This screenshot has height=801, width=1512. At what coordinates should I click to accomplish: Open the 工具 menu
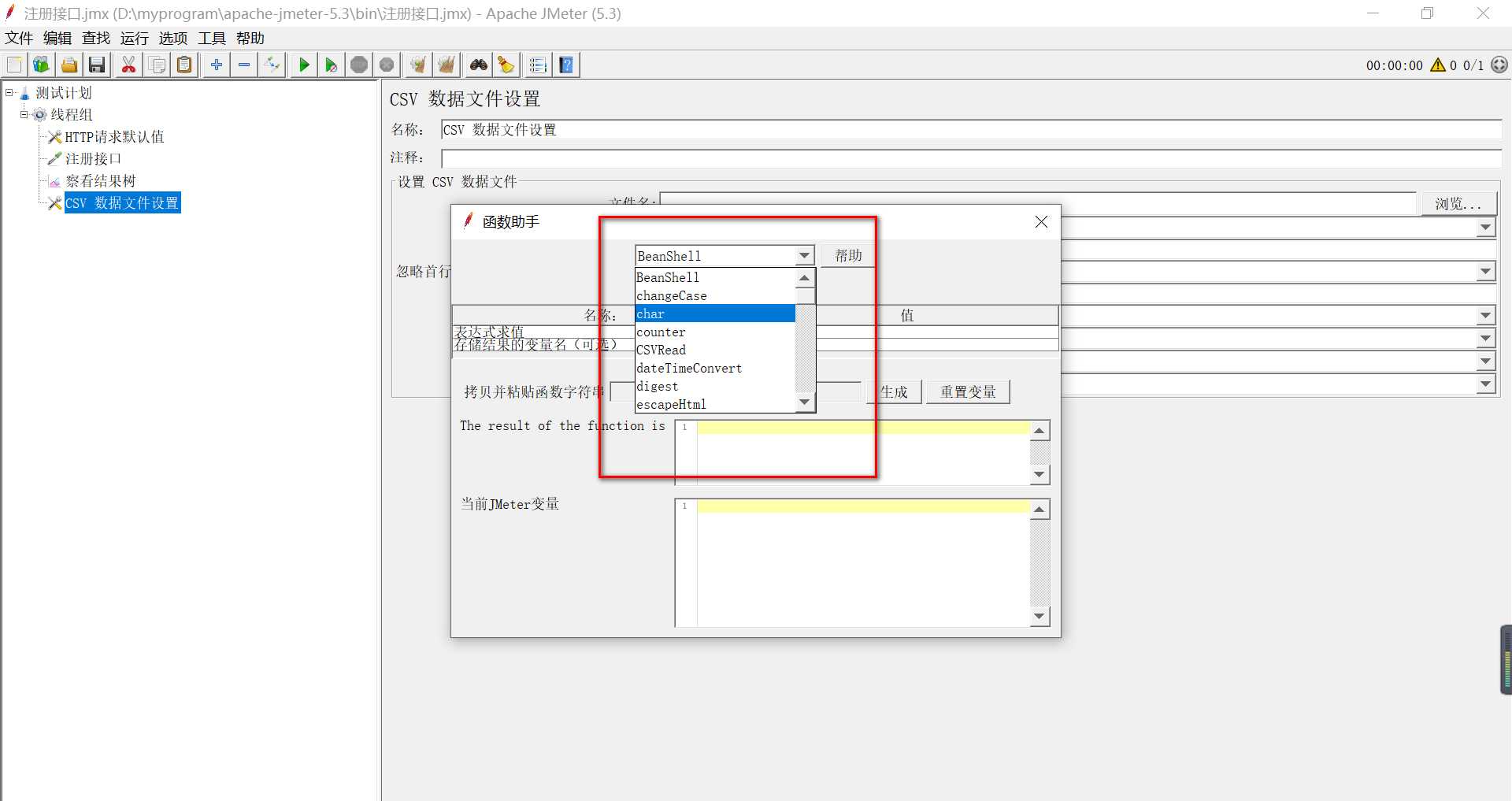tap(212, 39)
